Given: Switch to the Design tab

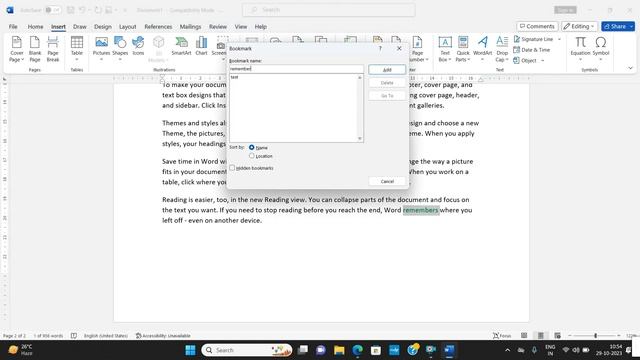Looking at the screenshot, I should tap(102, 27).
